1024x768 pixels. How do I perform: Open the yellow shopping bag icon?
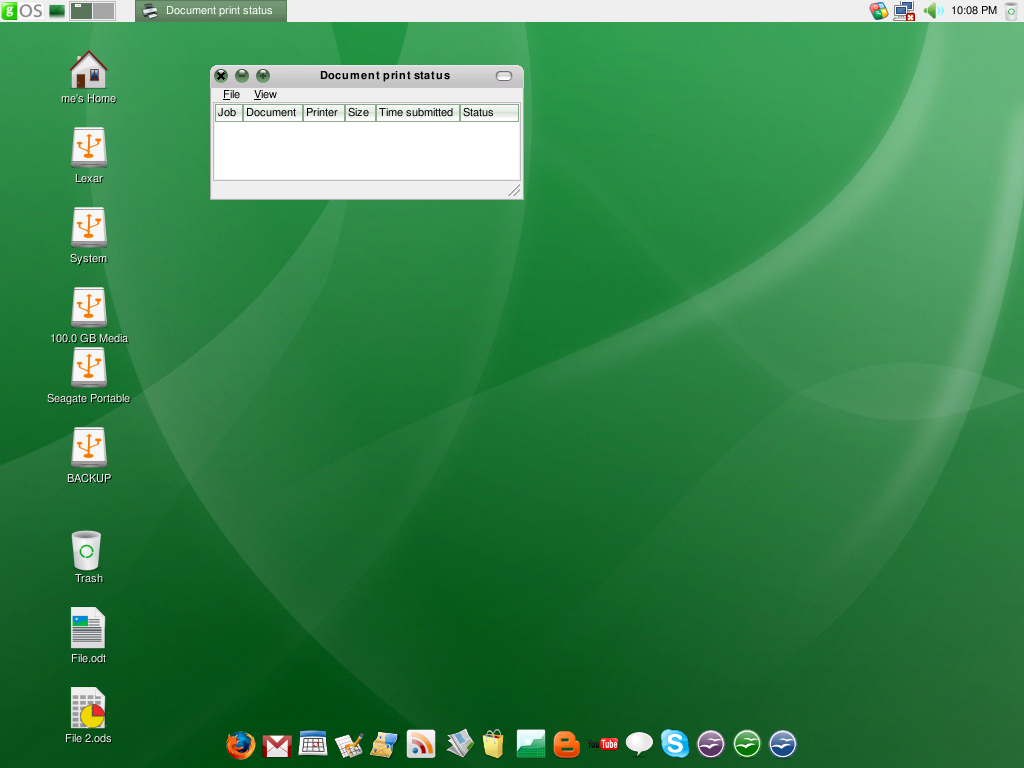pyautogui.click(x=493, y=744)
